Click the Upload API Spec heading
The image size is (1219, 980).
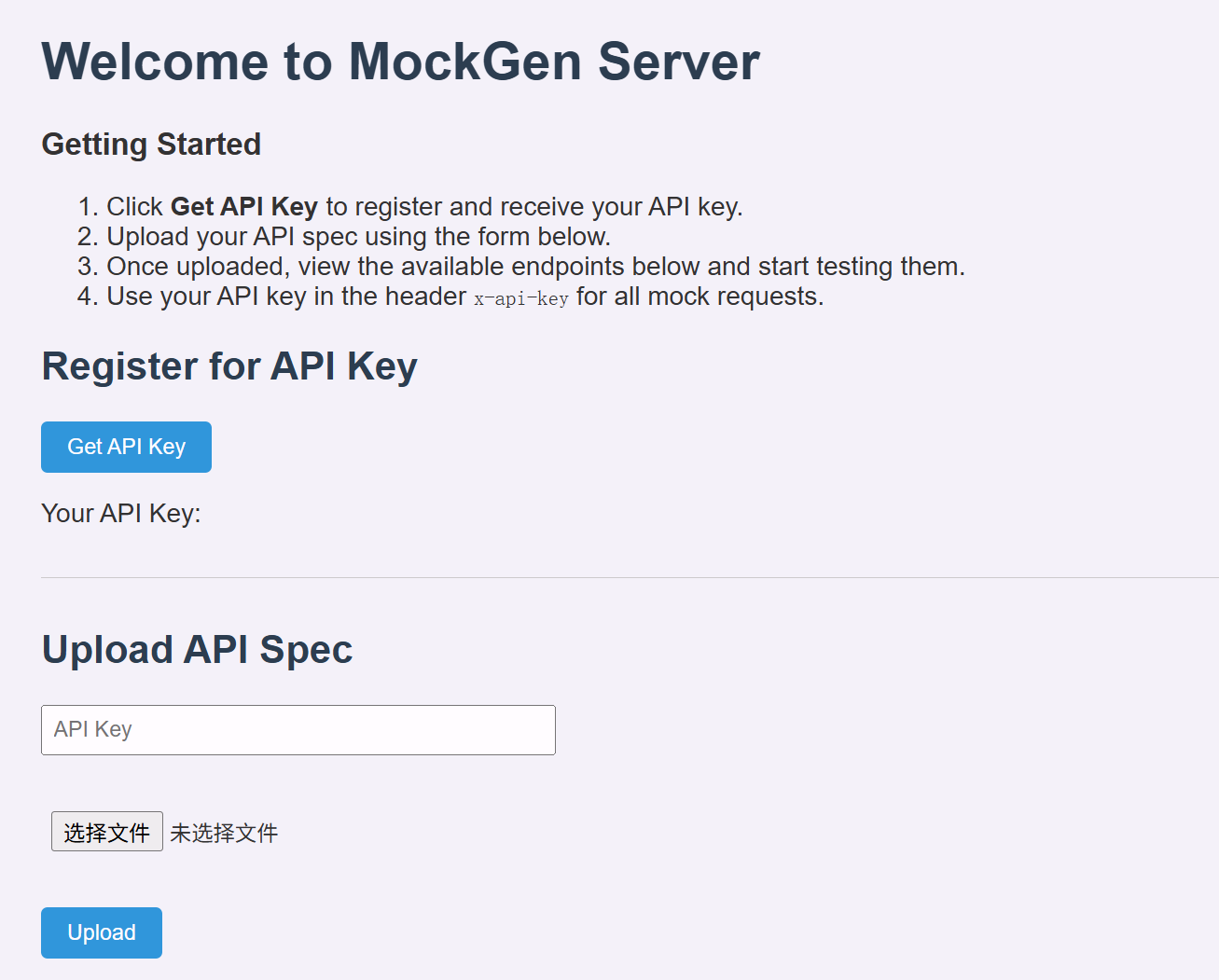pos(197,650)
